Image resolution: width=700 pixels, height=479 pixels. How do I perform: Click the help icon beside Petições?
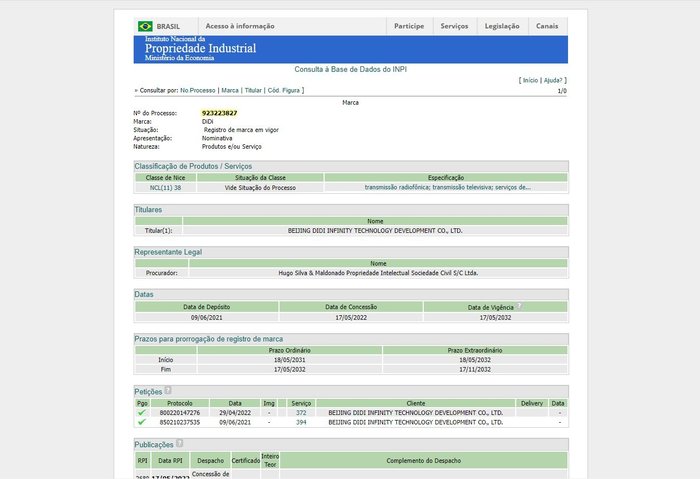click(x=168, y=390)
